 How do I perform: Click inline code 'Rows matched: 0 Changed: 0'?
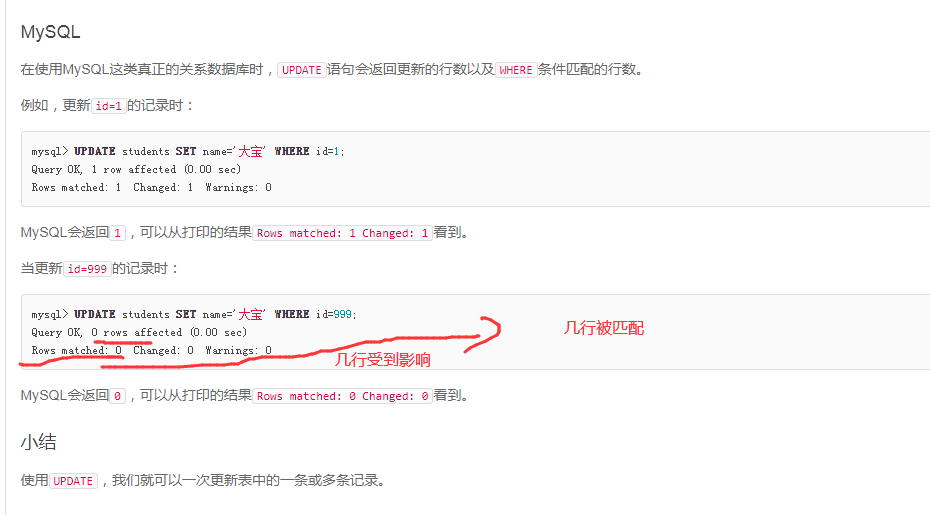tap(342, 396)
